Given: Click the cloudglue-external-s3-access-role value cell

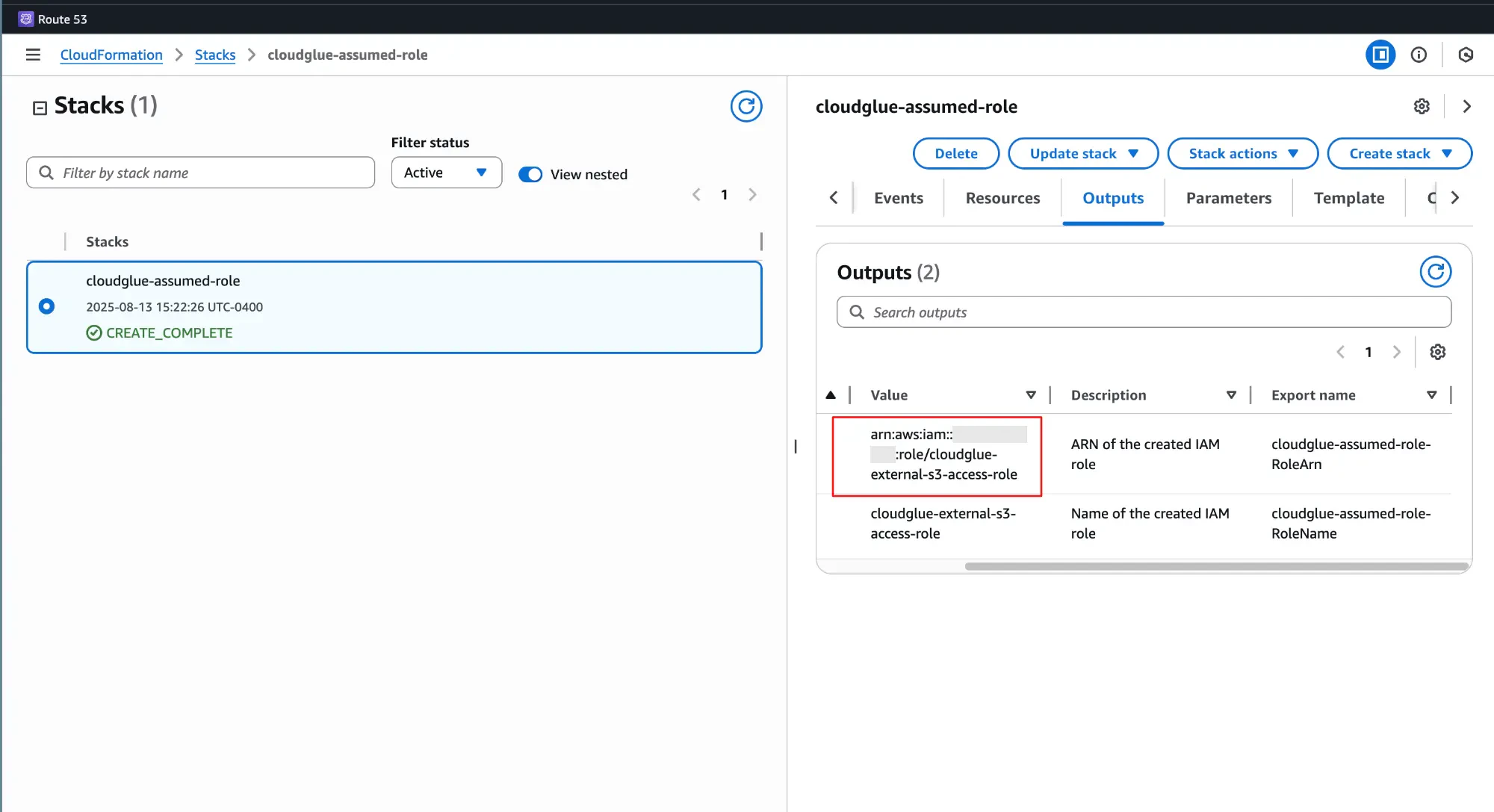Looking at the screenshot, I should coord(943,524).
